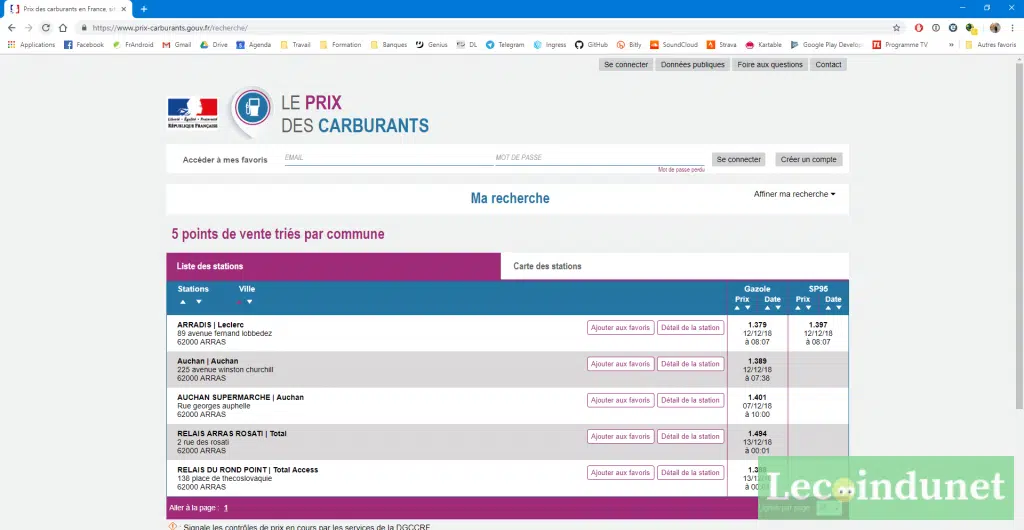1024x530 pixels.
Task: Sort SP95 Date descending
Action: pyautogui.click(x=839, y=307)
